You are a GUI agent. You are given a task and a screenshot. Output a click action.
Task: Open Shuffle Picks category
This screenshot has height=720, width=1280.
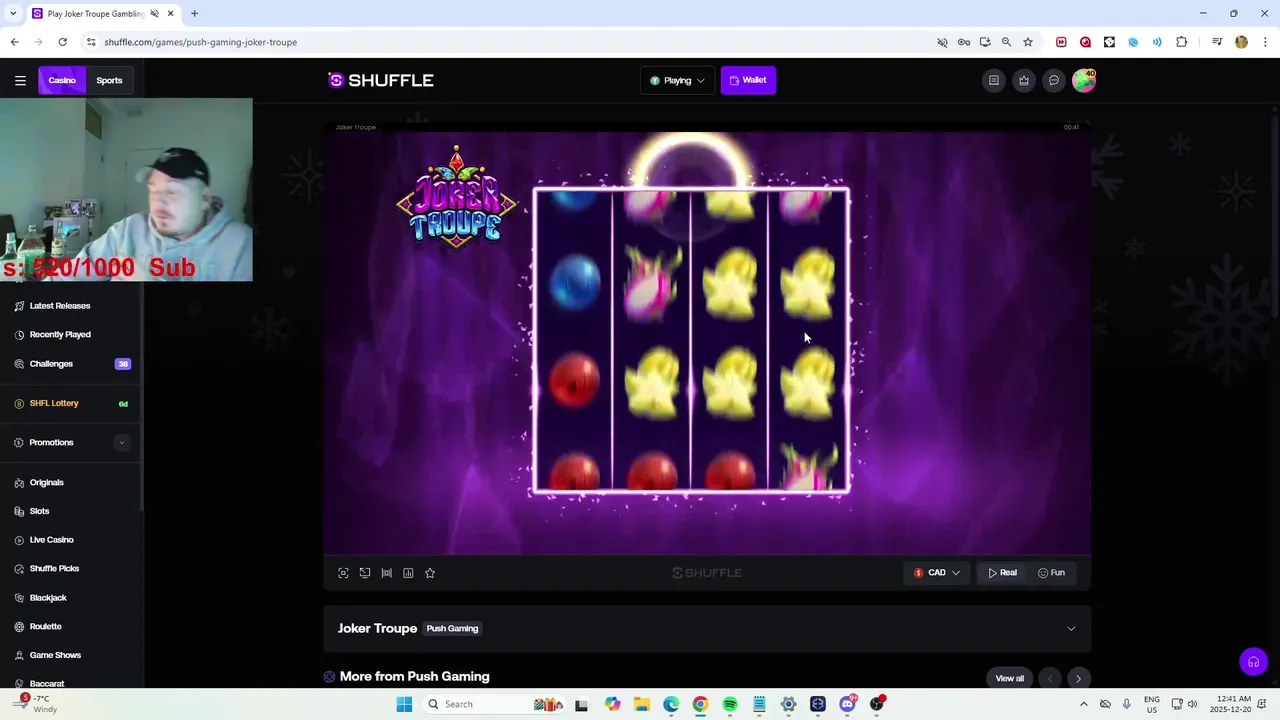pyautogui.click(x=54, y=568)
